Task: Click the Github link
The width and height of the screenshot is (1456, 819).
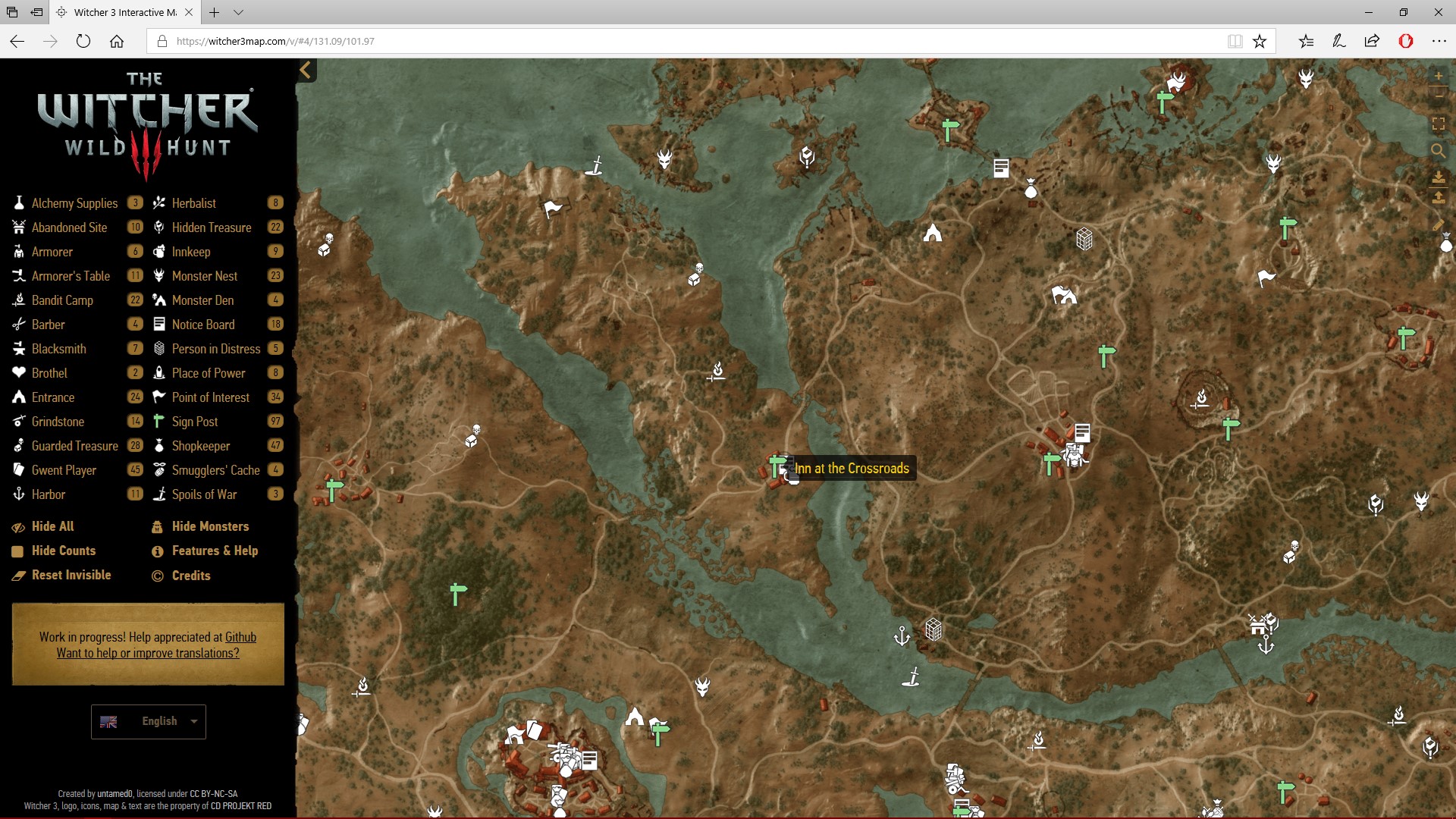Action: click(x=240, y=637)
